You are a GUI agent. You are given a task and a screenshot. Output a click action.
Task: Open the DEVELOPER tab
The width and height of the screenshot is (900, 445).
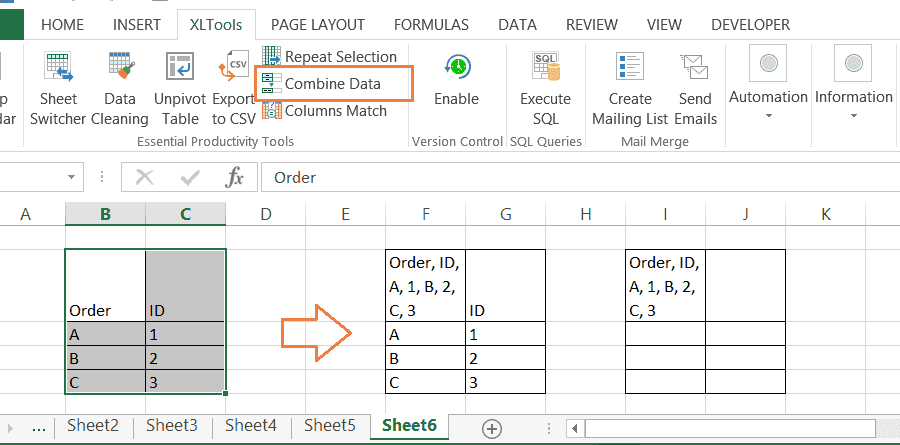(x=750, y=25)
